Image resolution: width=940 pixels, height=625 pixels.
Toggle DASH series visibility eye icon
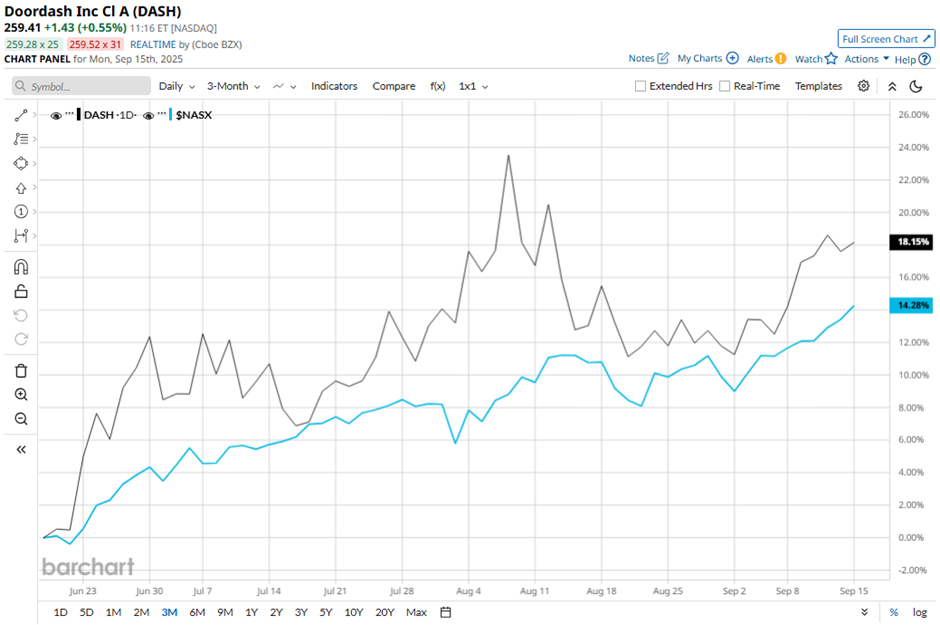click(x=56, y=116)
